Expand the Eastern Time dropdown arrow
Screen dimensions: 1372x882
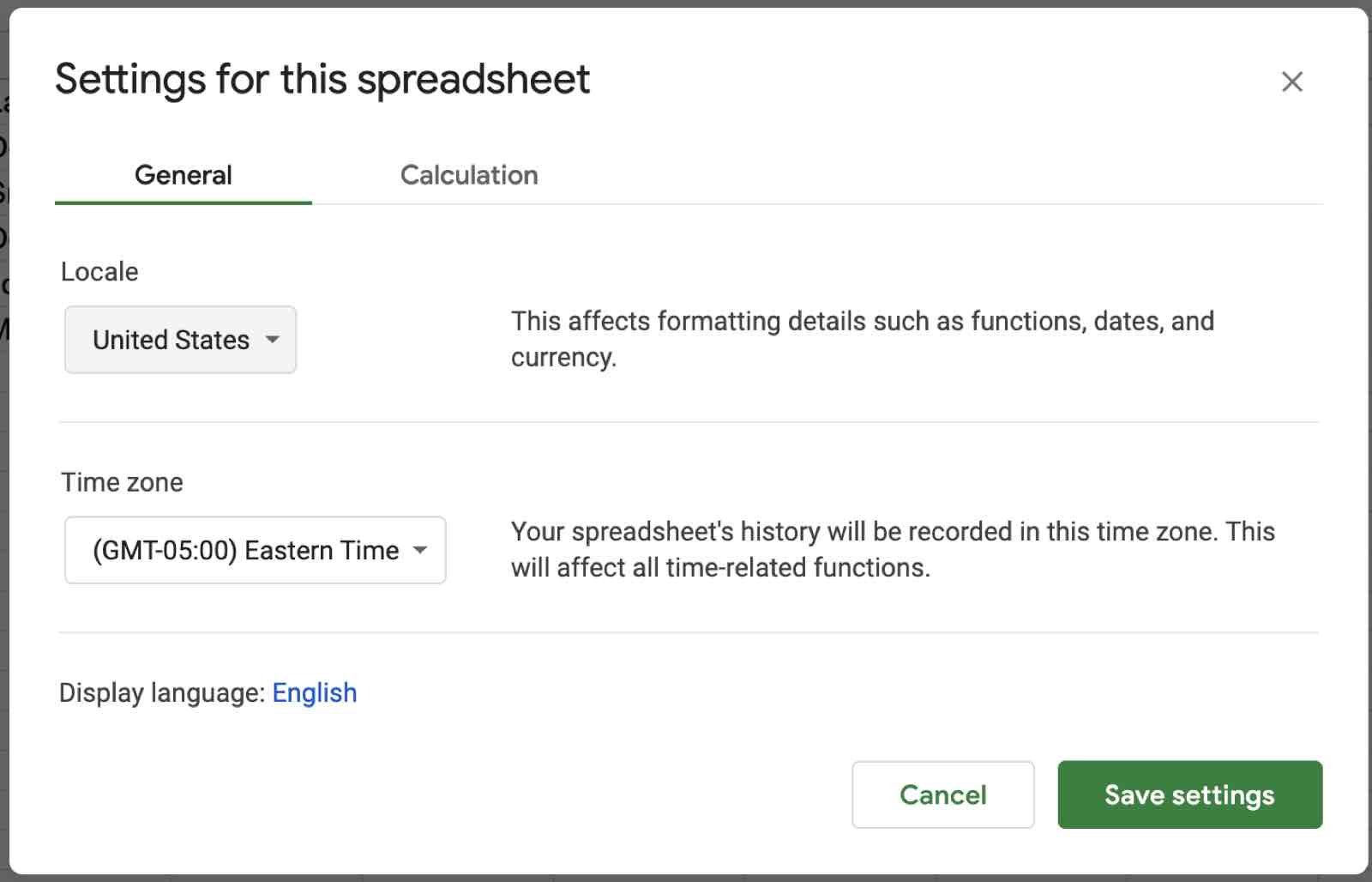421,550
